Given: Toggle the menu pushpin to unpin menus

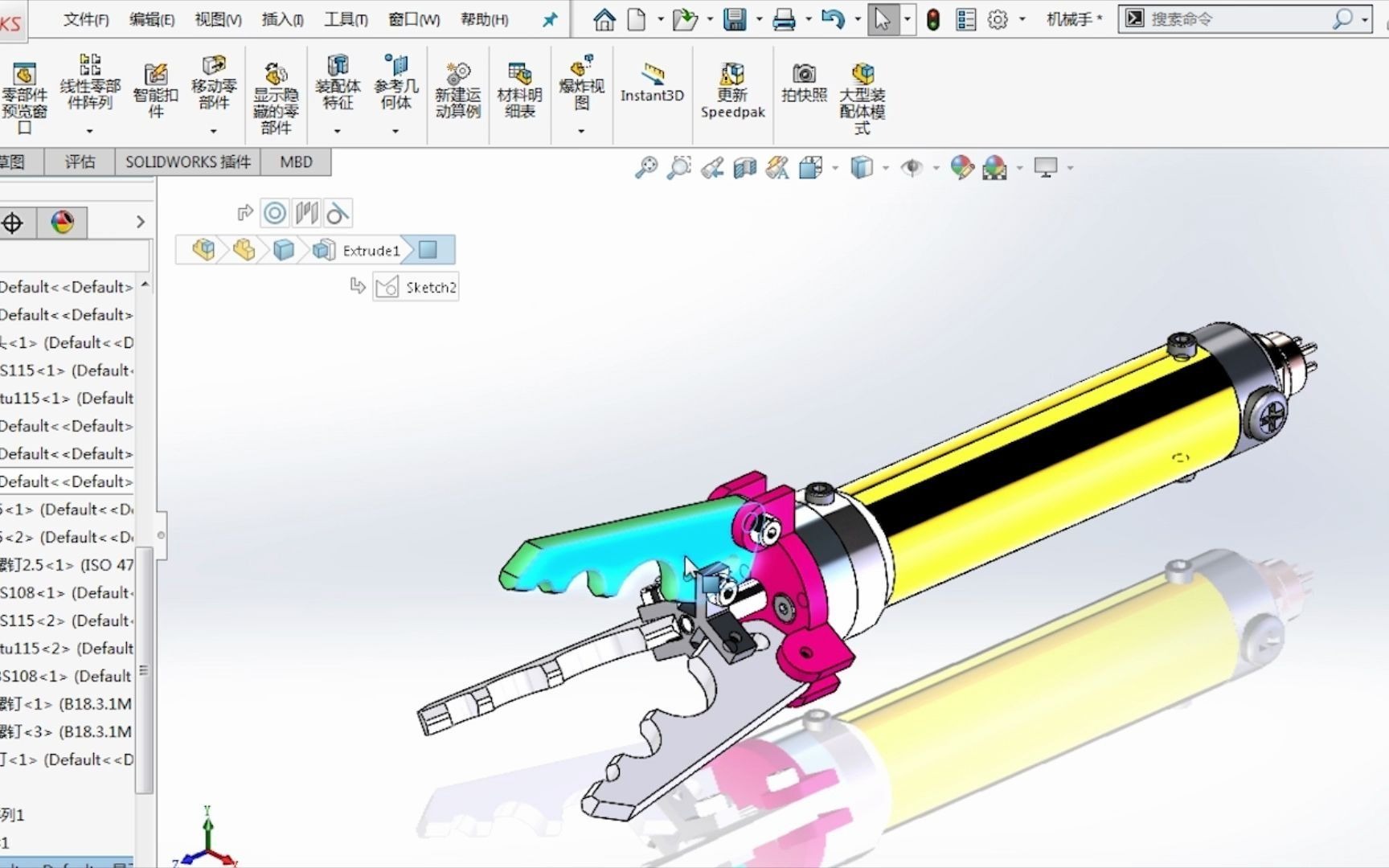Looking at the screenshot, I should tap(549, 19).
